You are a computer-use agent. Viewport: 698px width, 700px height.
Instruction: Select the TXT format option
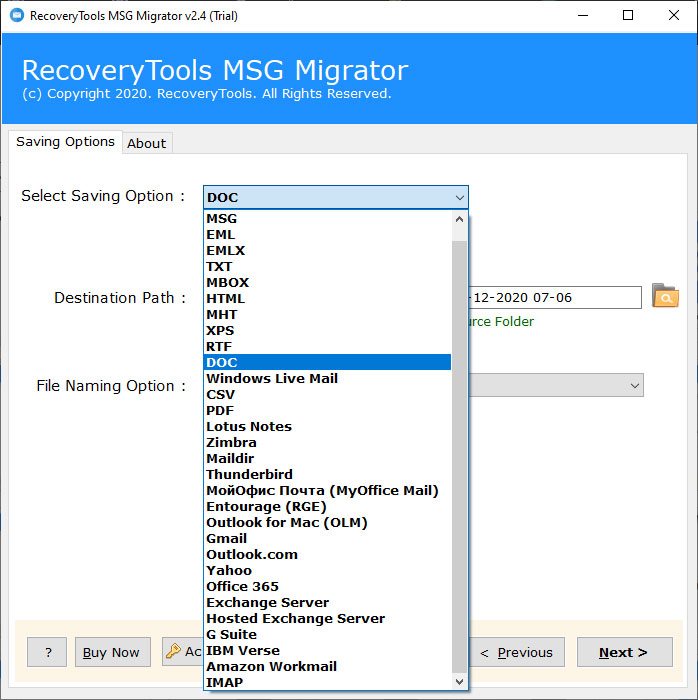tap(327, 267)
